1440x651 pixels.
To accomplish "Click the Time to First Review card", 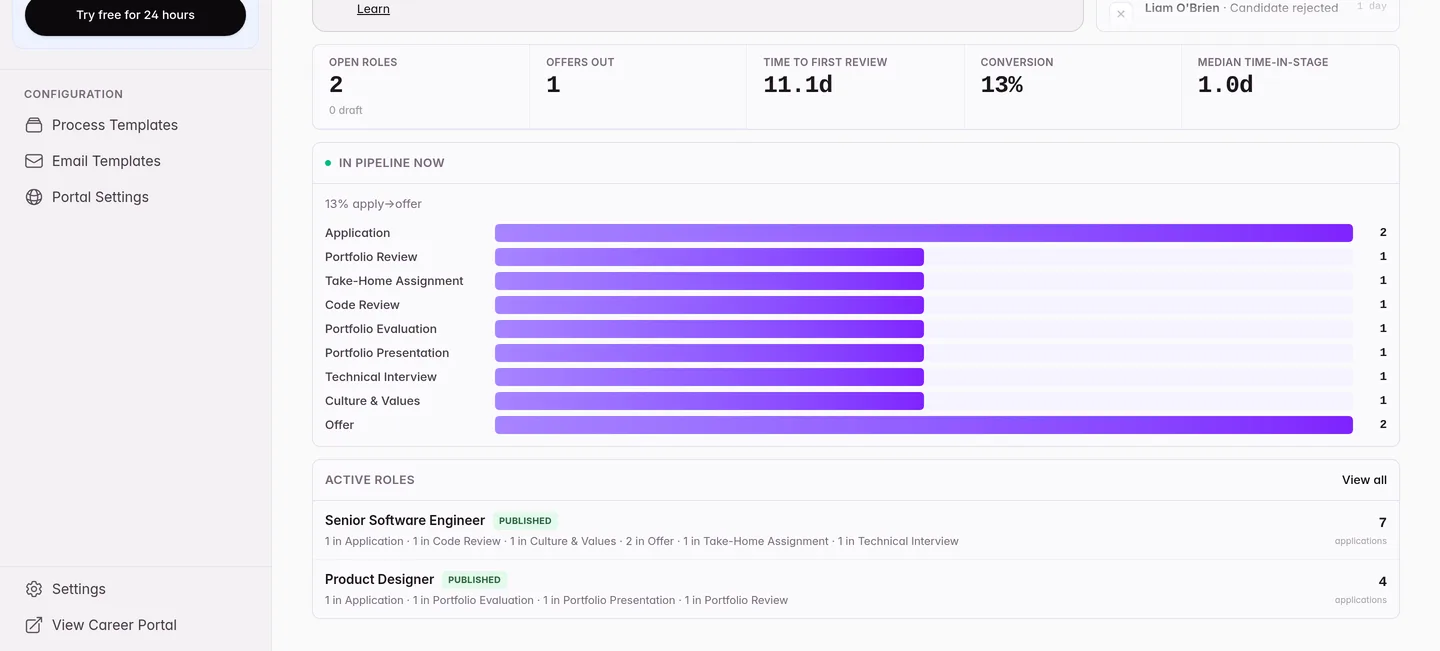I will pyautogui.click(x=856, y=87).
